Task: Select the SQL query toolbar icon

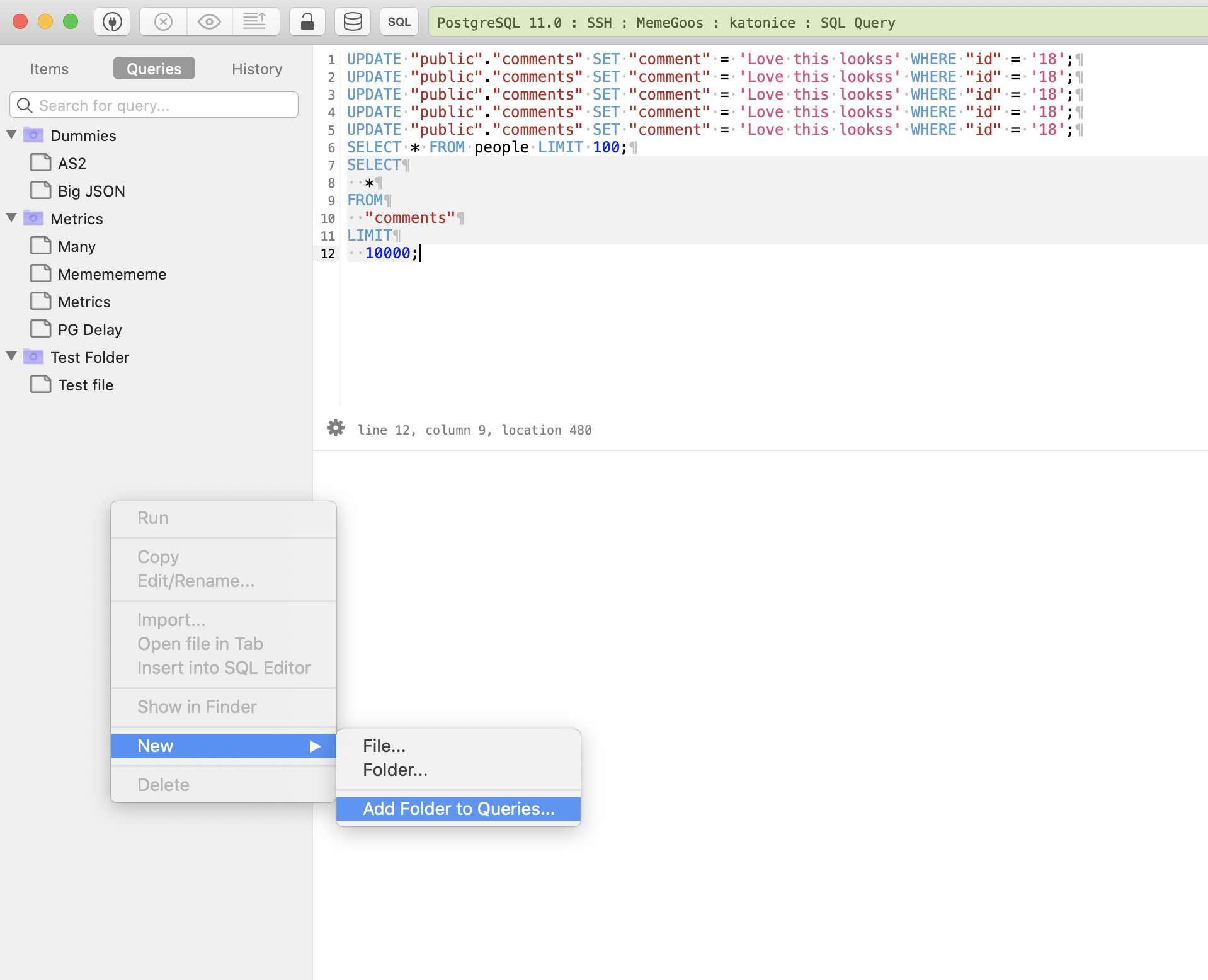Action: tap(399, 21)
